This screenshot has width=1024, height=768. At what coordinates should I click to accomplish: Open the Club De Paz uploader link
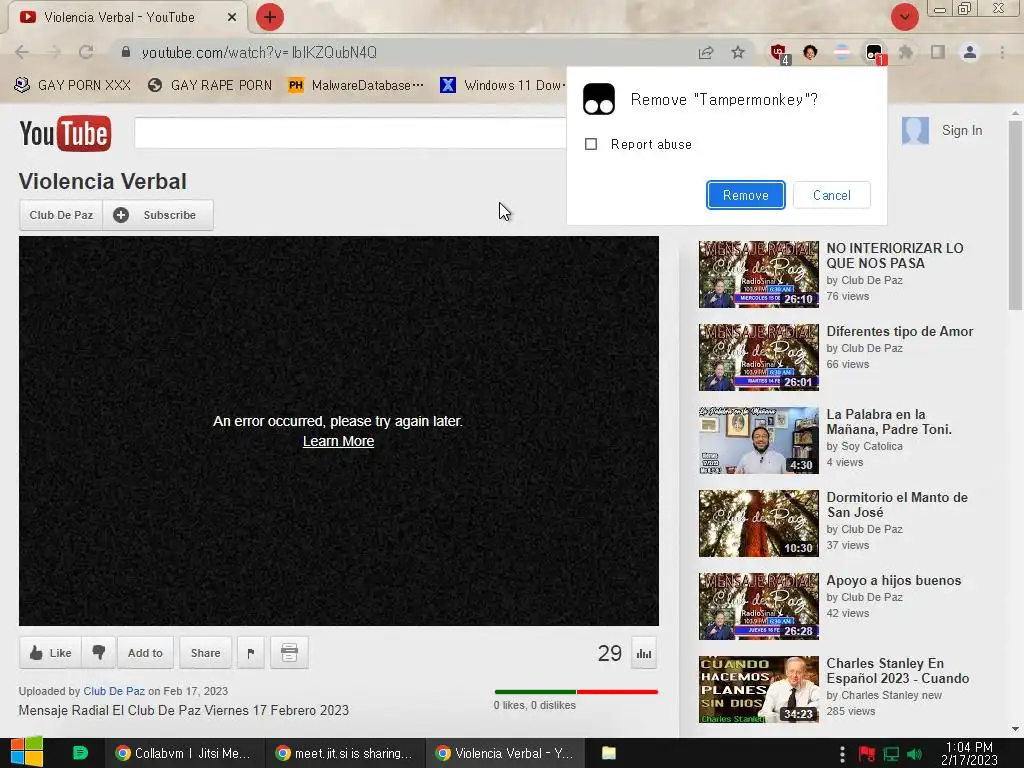[x=114, y=691]
